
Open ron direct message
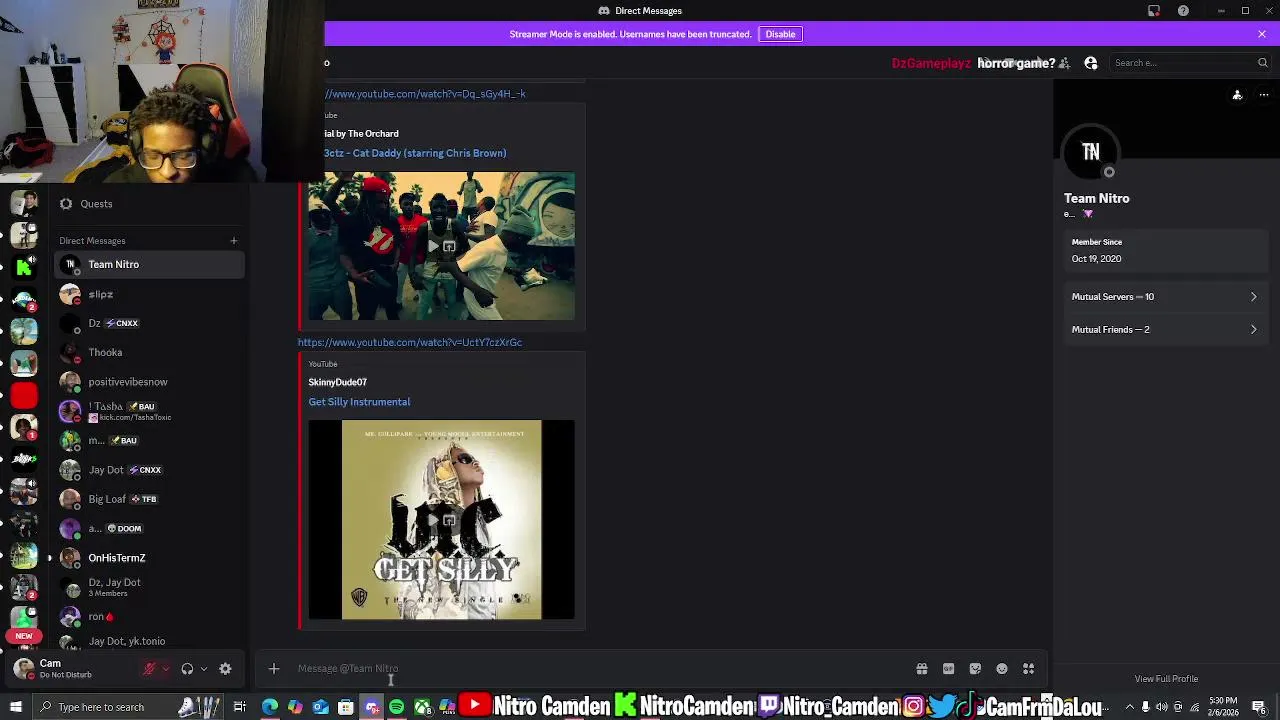coord(150,616)
